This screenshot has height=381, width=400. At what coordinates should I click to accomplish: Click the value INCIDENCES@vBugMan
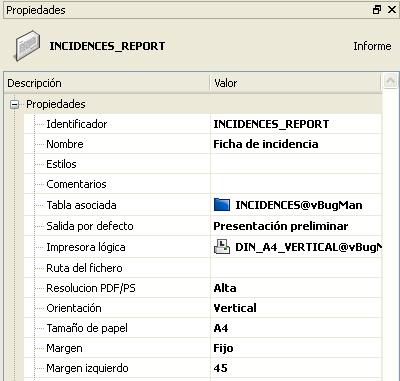coord(299,205)
